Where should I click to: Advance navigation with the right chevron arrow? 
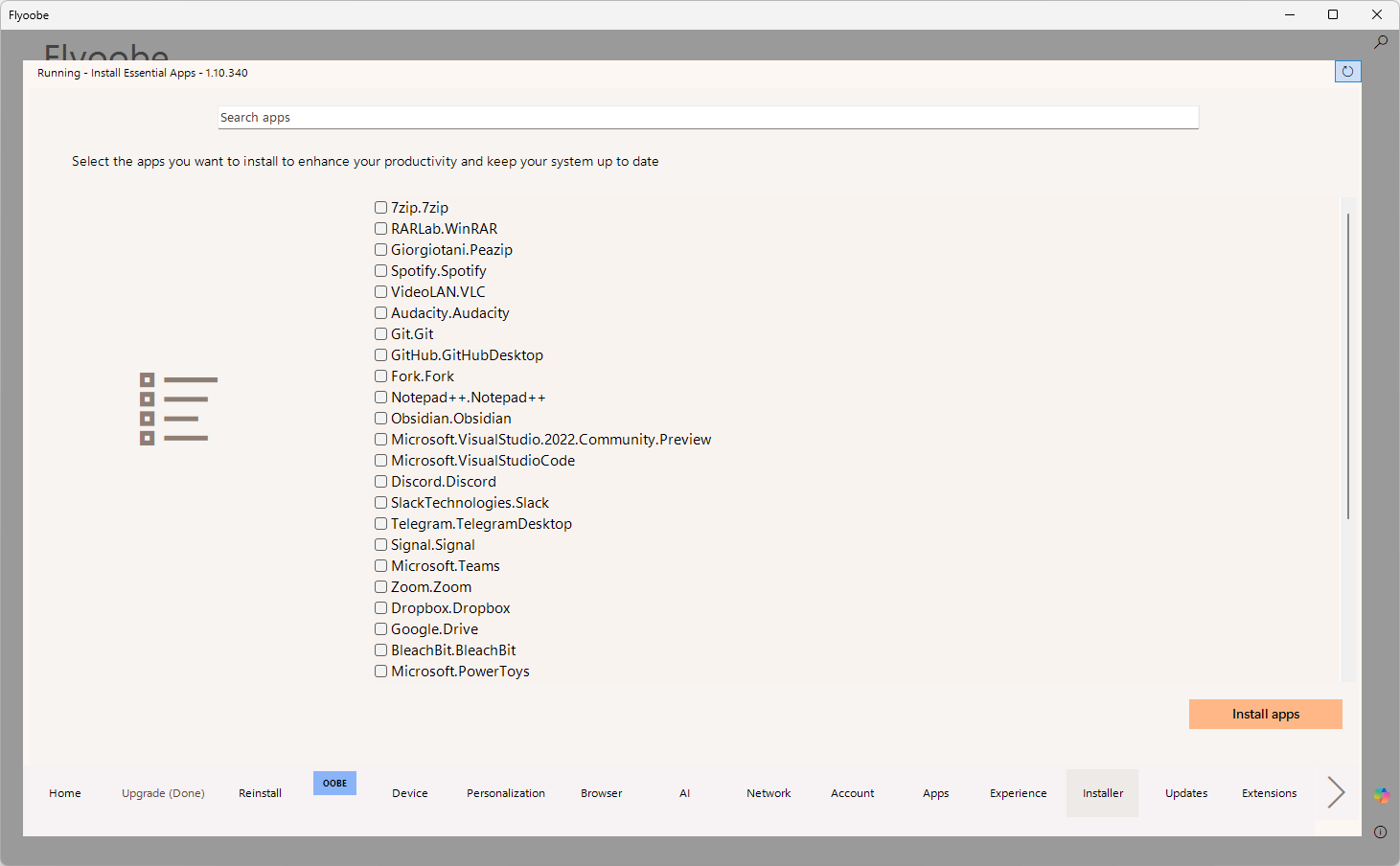coord(1336,792)
